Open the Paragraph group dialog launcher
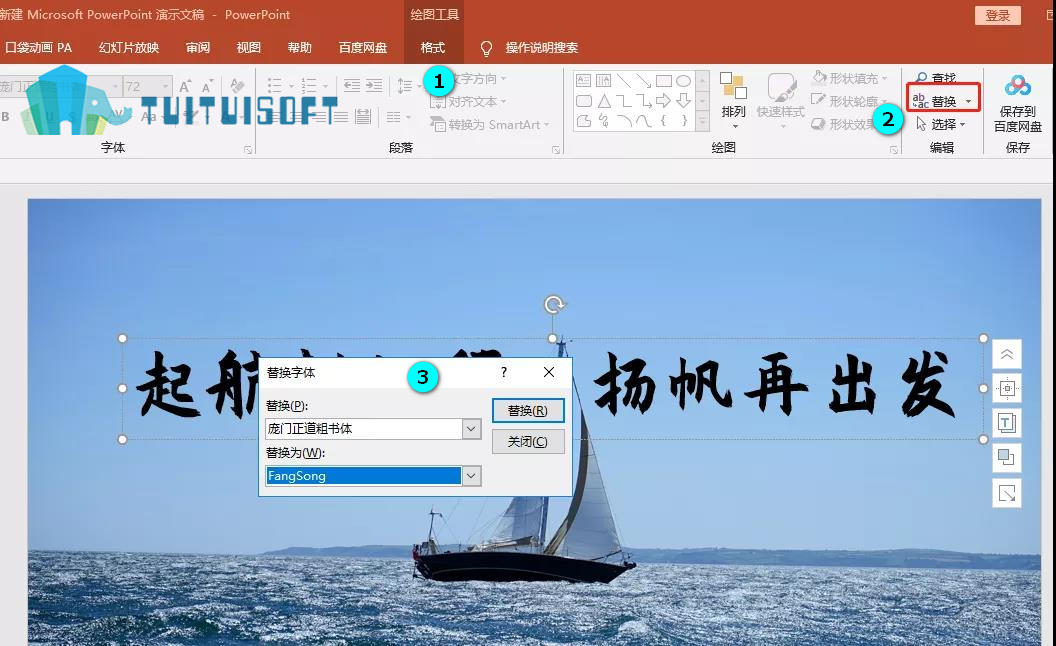This screenshot has width=1056, height=646. coord(556,150)
